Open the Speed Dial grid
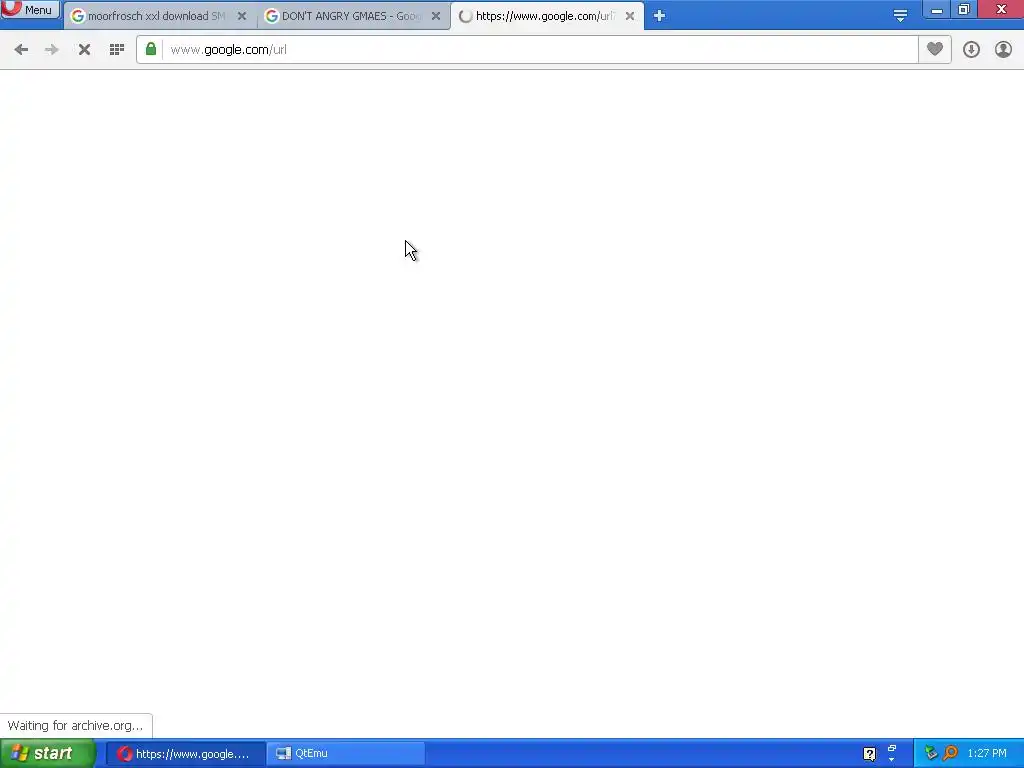This screenshot has width=1024, height=768. 117,50
